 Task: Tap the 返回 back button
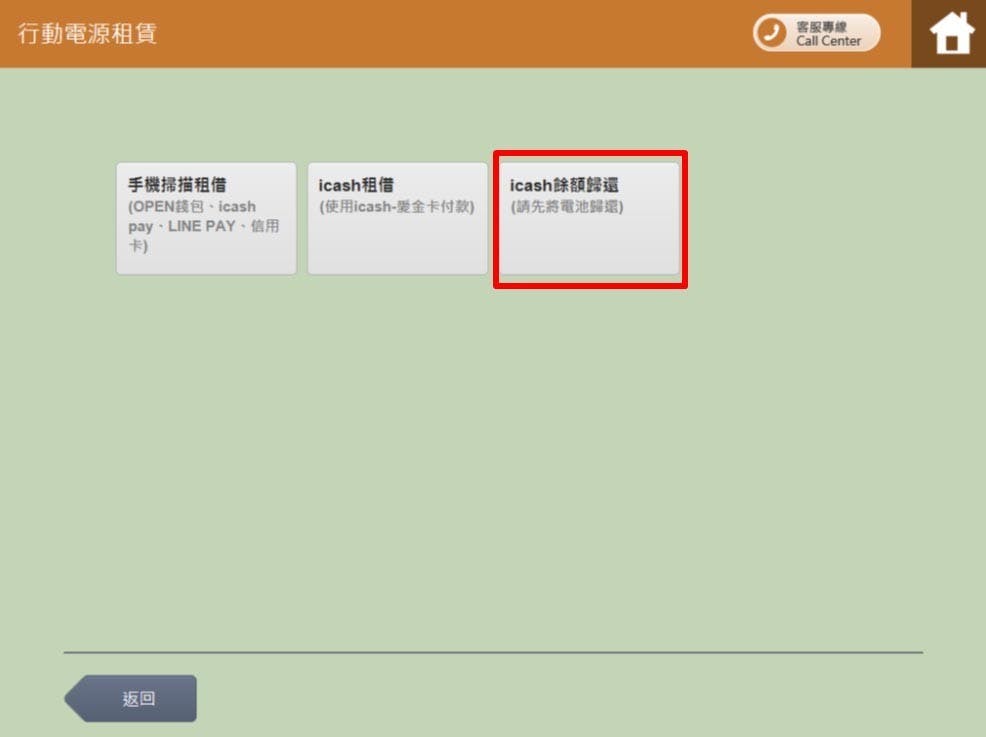tap(131, 698)
